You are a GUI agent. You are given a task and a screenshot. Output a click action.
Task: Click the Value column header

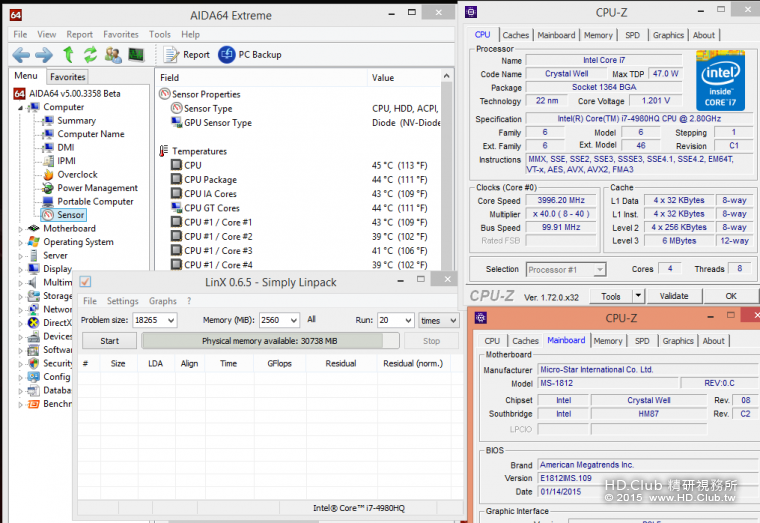coord(383,77)
